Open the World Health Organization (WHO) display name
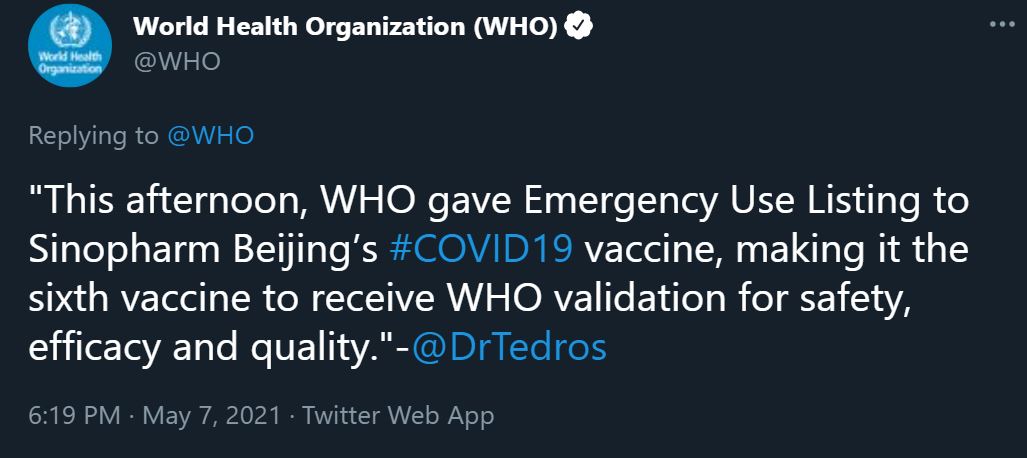This screenshot has height=458, width=1027. coord(345,27)
